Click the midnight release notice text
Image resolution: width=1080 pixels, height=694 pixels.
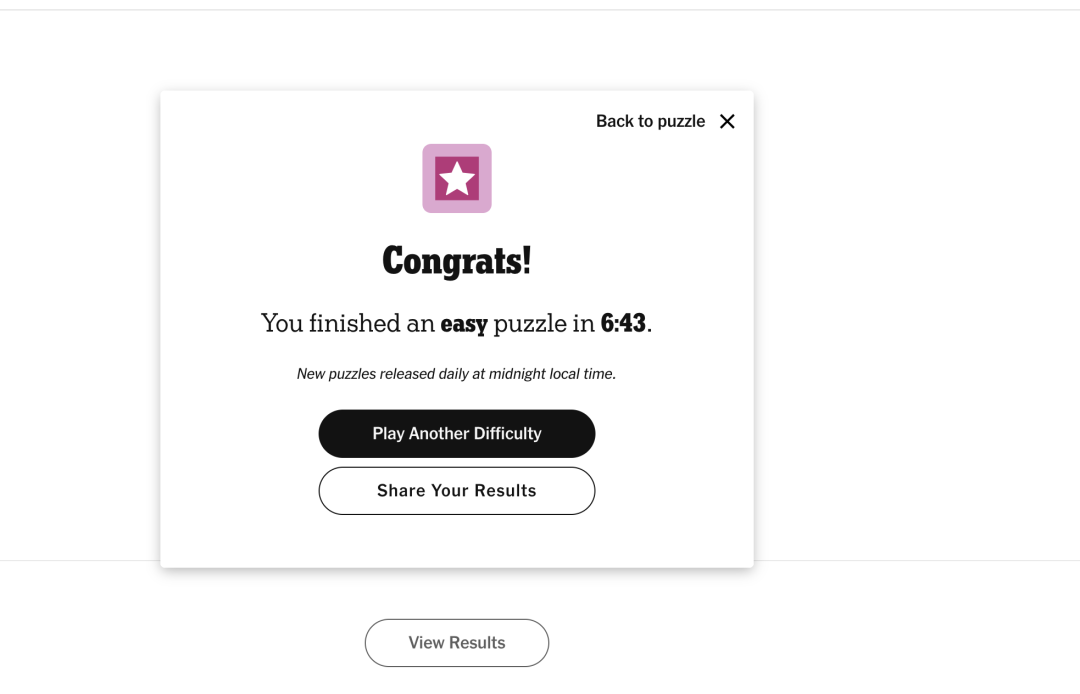coord(456,374)
